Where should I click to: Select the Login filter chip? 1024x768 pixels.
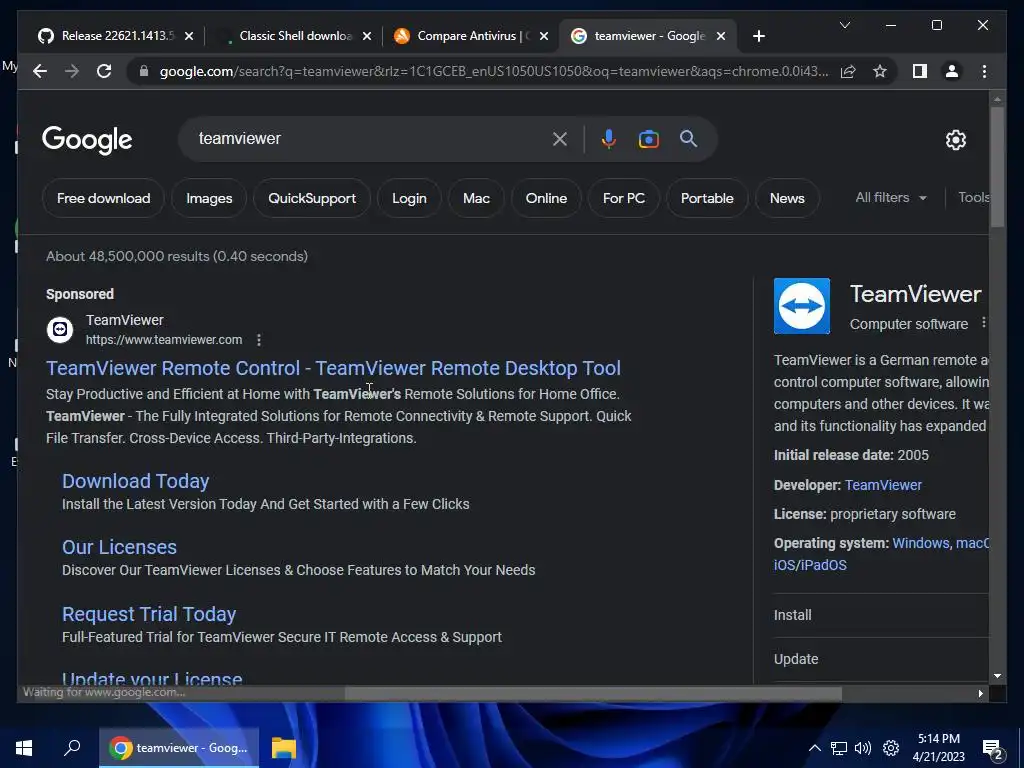(409, 199)
